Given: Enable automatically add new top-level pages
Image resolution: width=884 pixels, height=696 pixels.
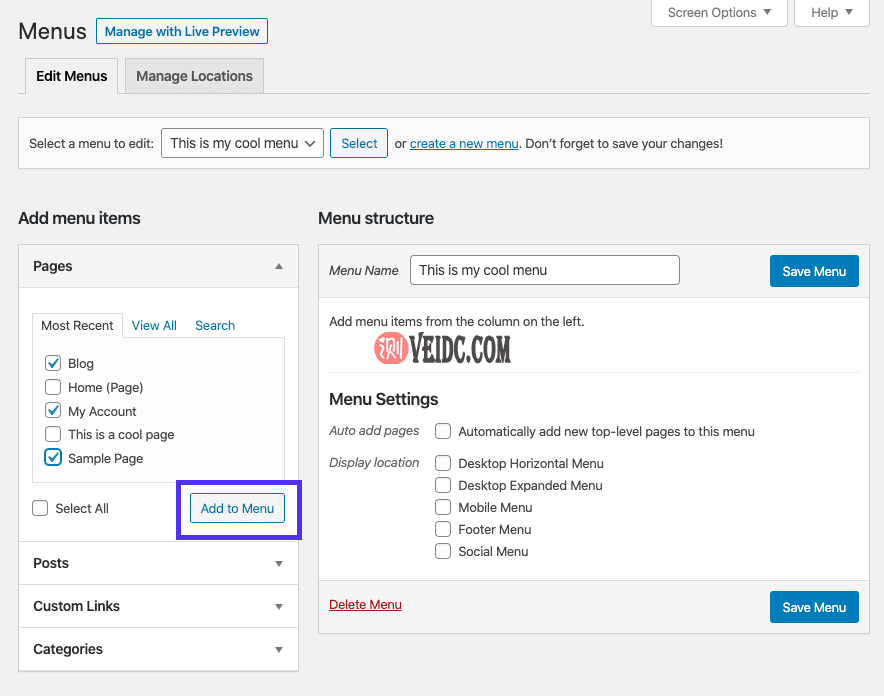Looking at the screenshot, I should pyautogui.click(x=443, y=431).
